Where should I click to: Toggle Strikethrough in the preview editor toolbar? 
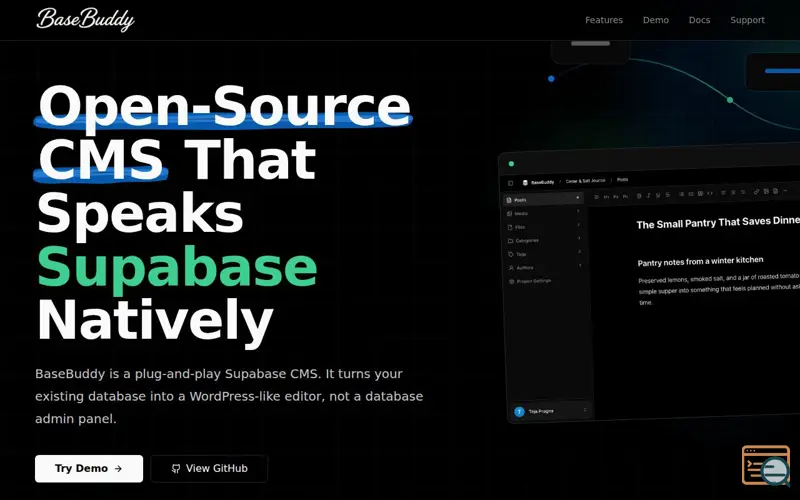tap(667, 194)
